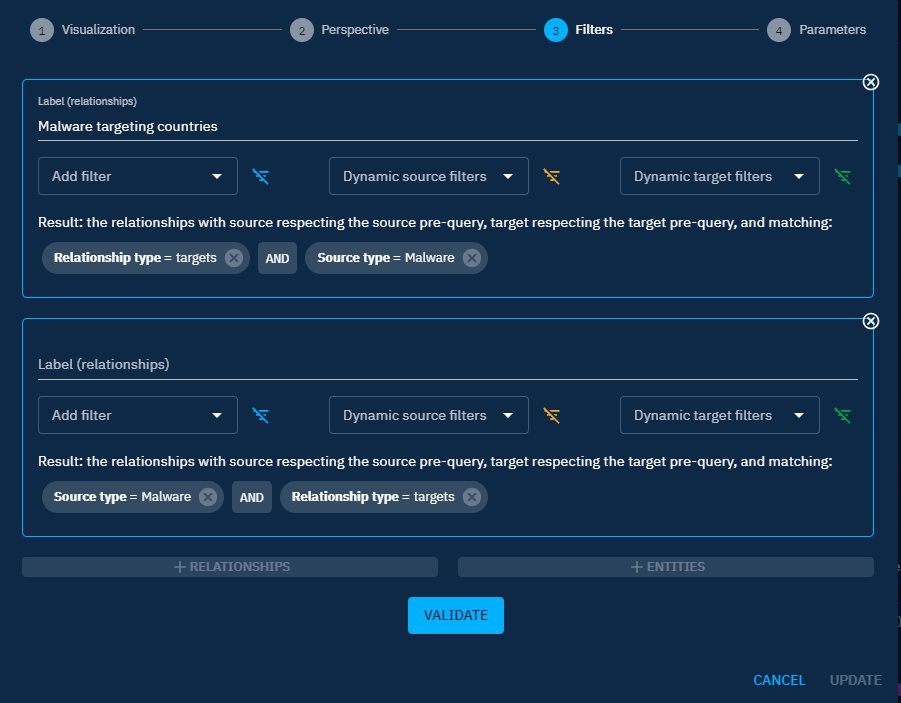Toggle the AND operator in first block
This screenshot has height=703, width=901.
pos(277,258)
